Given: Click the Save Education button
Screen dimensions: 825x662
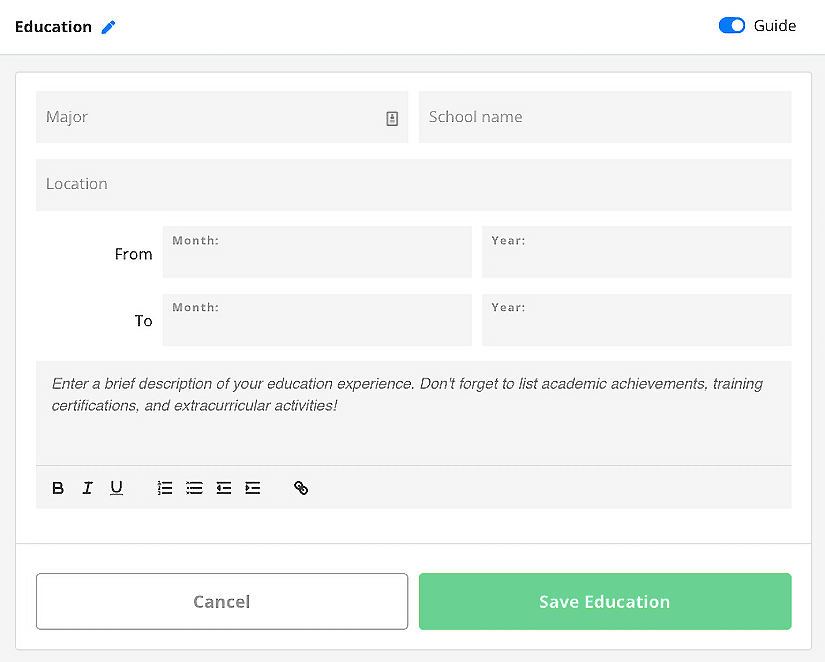Looking at the screenshot, I should click(605, 601).
